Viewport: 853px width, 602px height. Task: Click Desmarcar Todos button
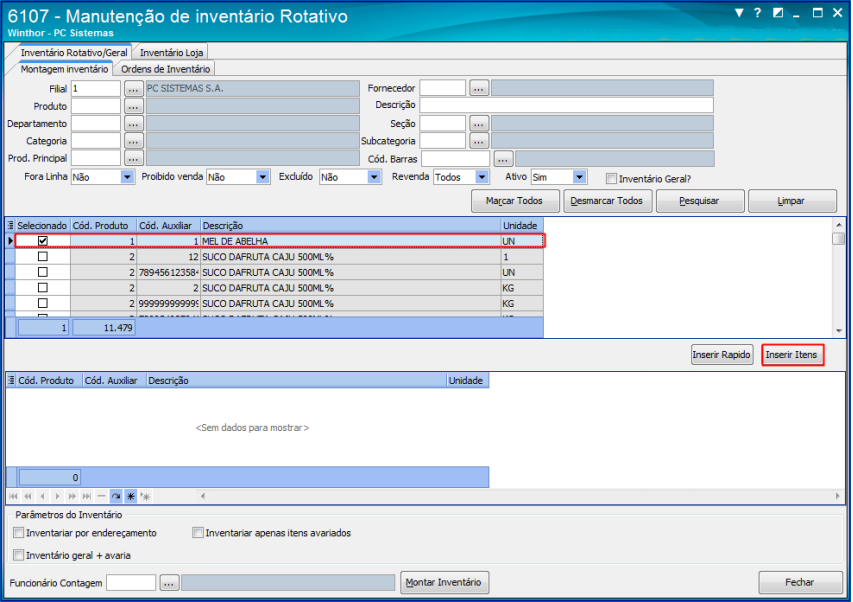point(607,201)
